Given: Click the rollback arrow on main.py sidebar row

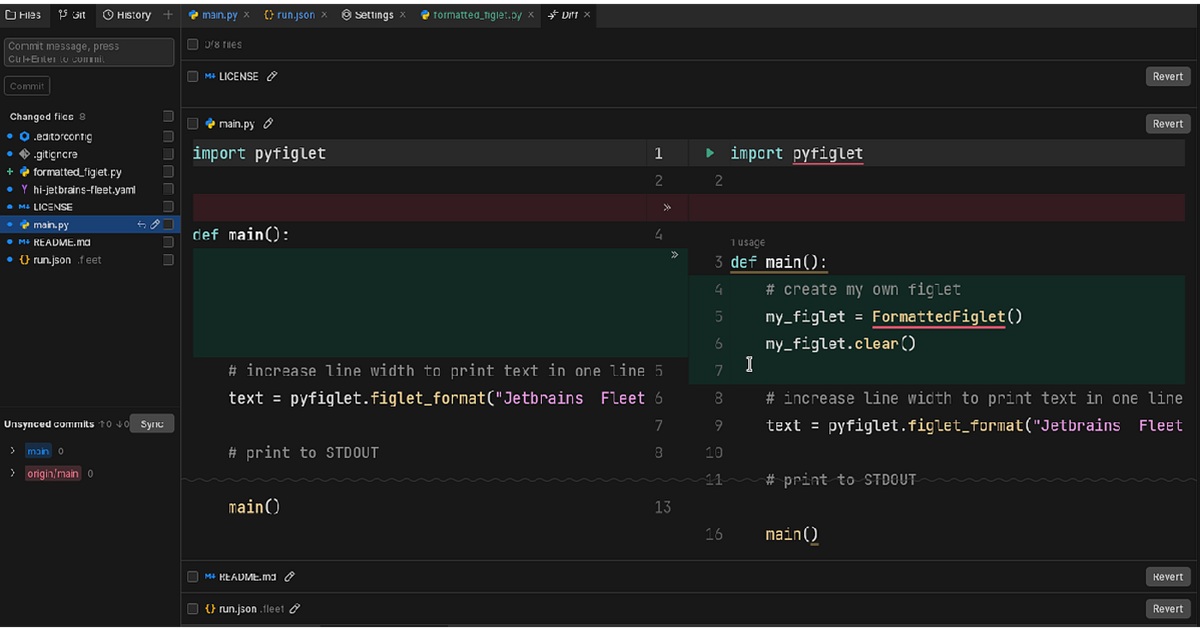Looking at the screenshot, I should point(142,225).
